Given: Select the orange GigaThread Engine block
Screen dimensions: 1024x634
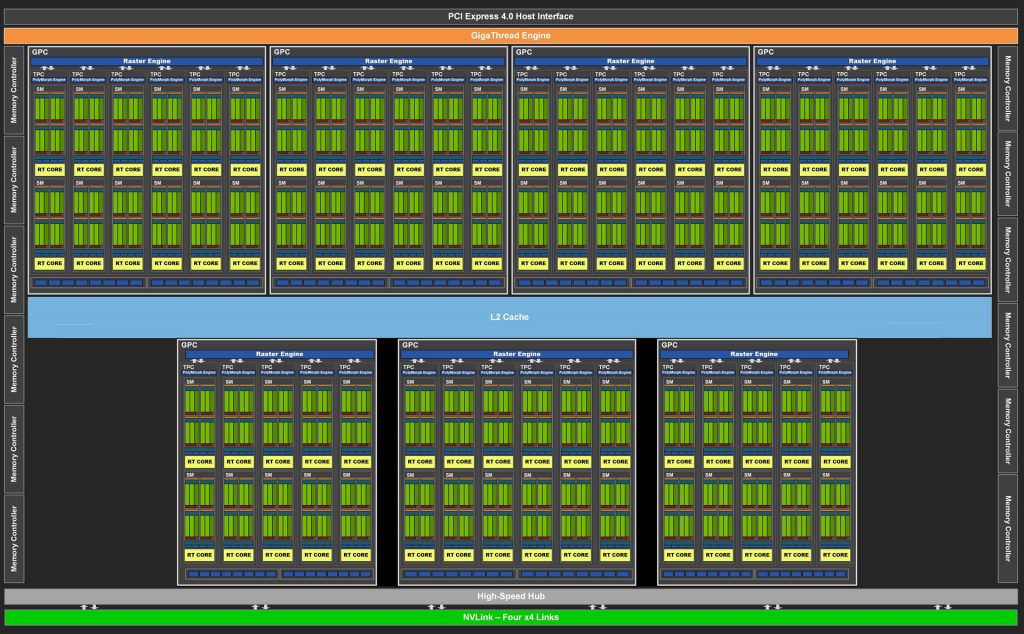Looking at the screenshot, I should [511, 35].
